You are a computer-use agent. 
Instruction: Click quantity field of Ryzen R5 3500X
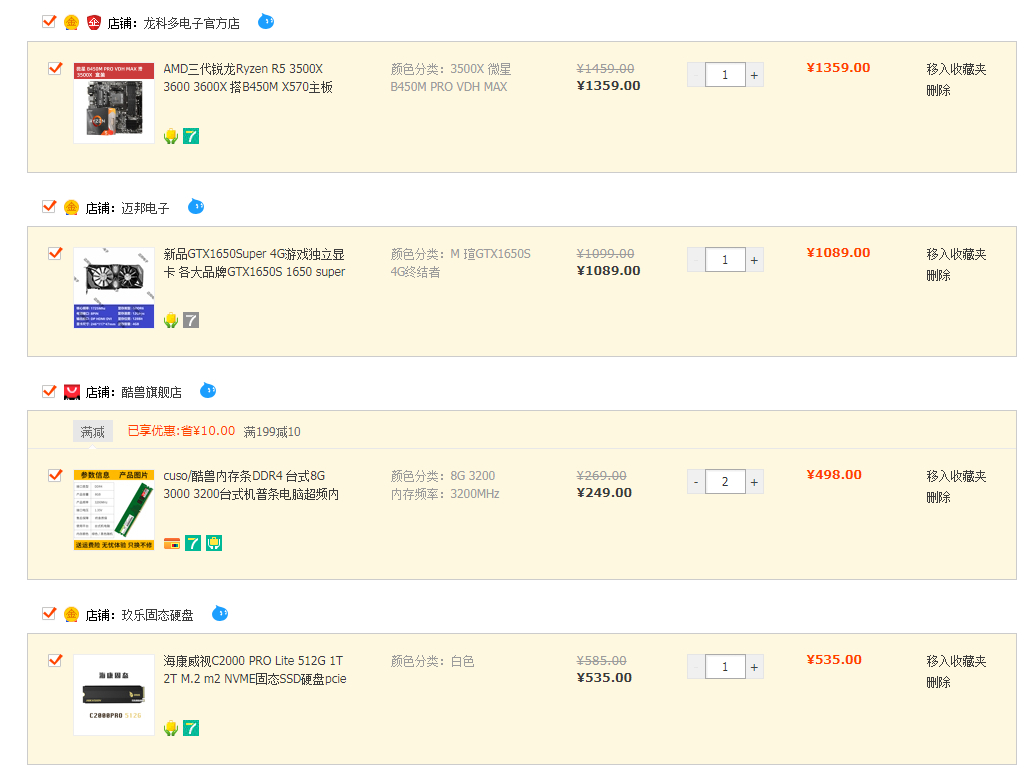point(725,75)
